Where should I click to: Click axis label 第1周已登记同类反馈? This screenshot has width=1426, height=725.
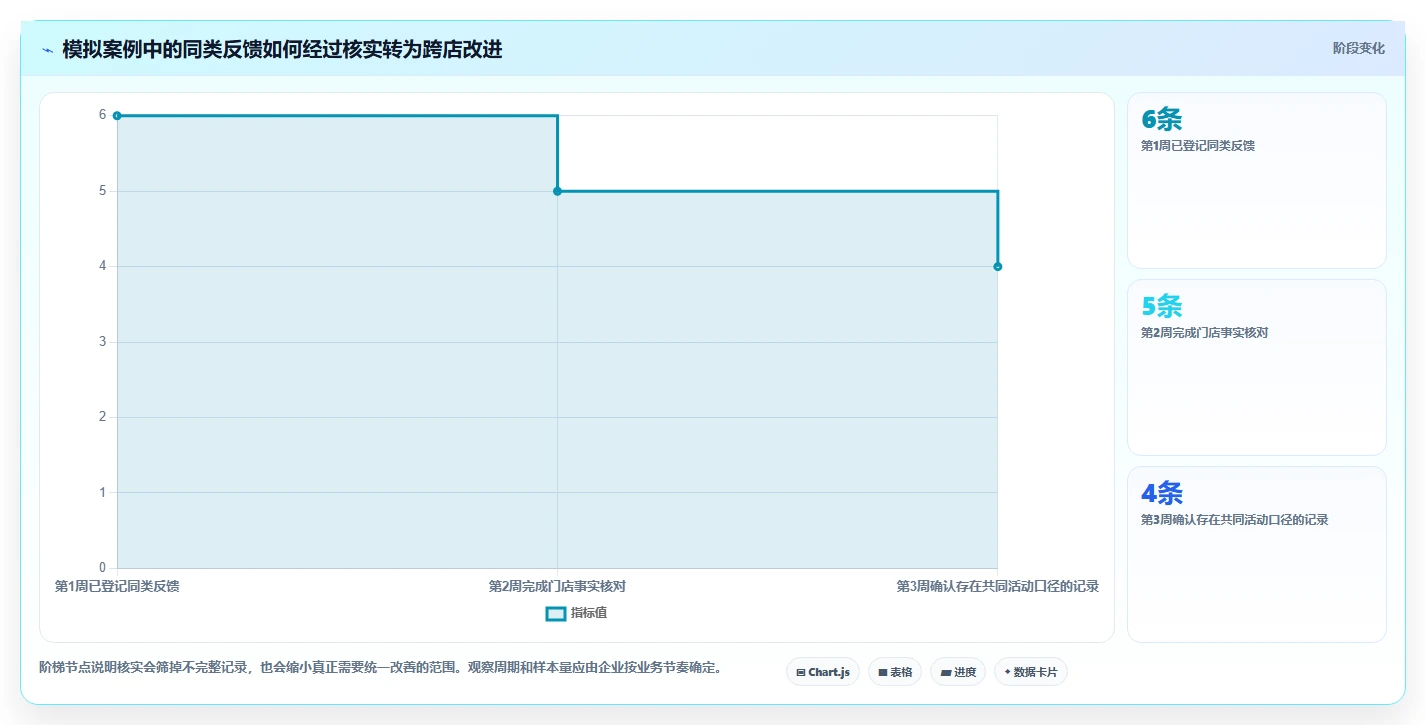(117, 586)
